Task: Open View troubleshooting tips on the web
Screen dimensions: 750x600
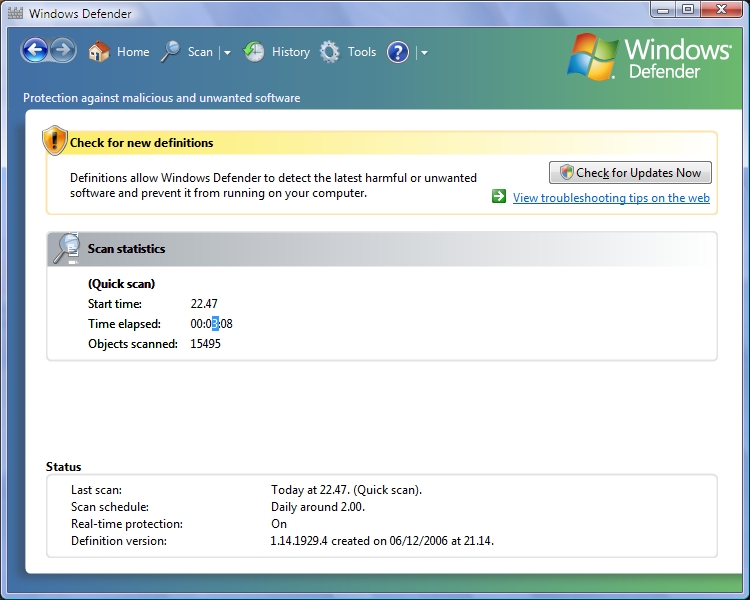Action: [x=611, y=198]
